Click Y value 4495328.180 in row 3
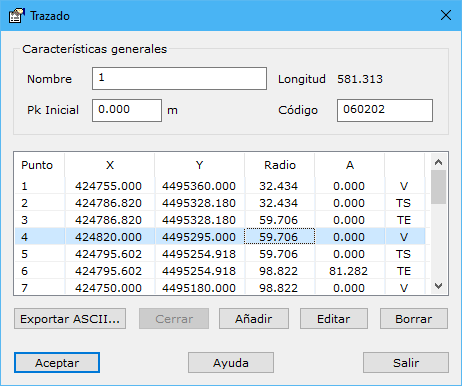This screenshot has height=386, width=462. (199, 220)
